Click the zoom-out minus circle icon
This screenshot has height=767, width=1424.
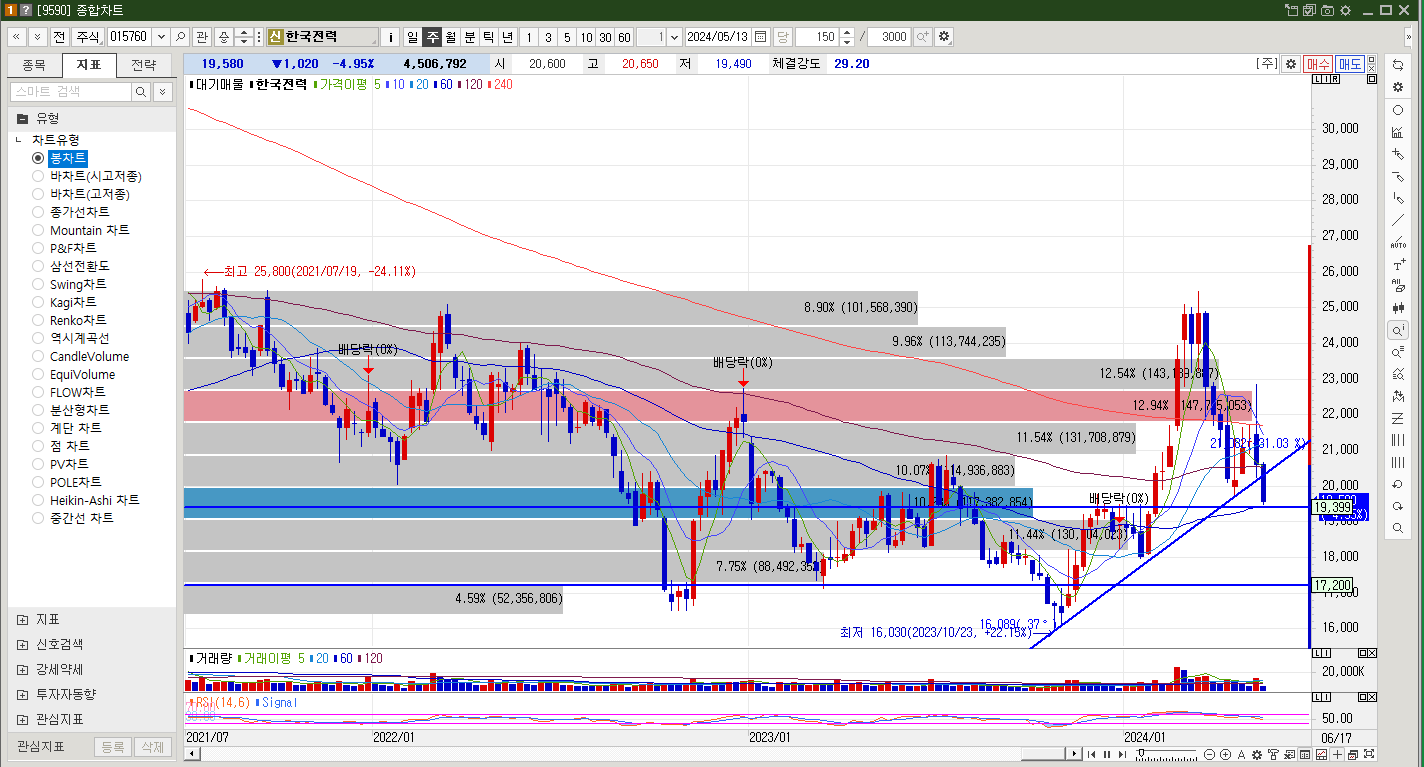pos(1209,755)
